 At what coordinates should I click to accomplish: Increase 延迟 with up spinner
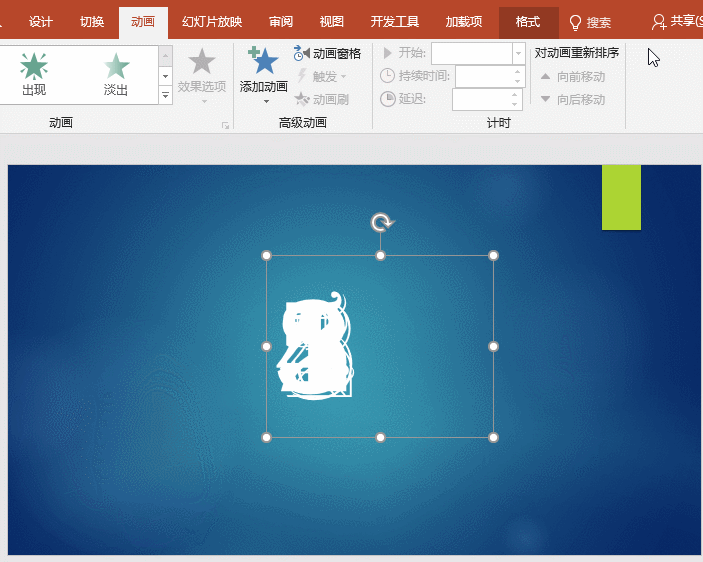(x=515, y=95)
